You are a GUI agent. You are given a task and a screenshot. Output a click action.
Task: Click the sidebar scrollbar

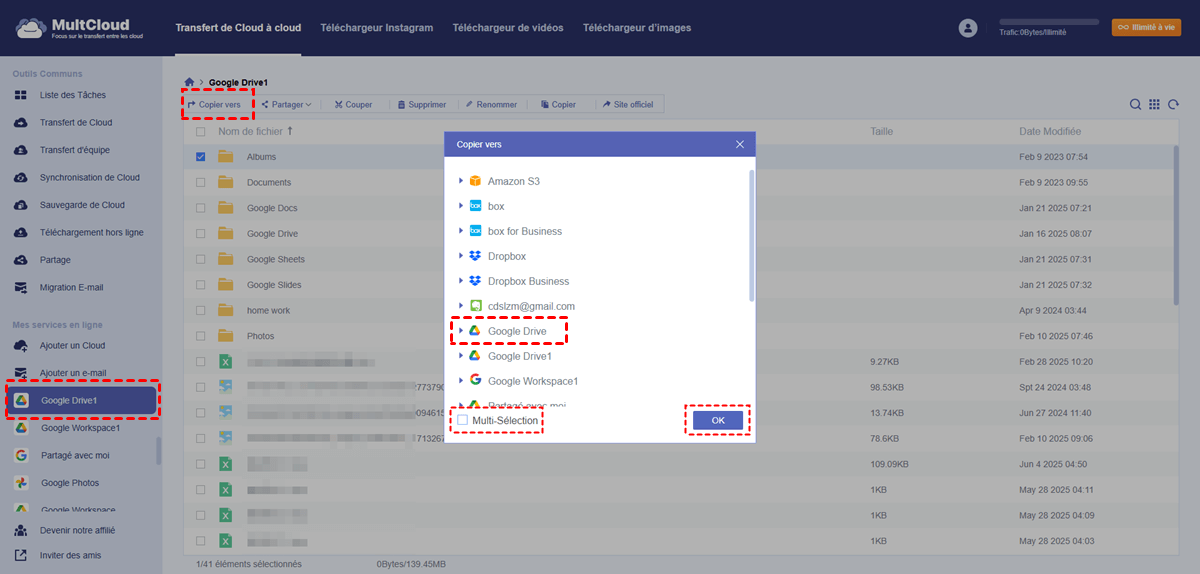point(158,451)
